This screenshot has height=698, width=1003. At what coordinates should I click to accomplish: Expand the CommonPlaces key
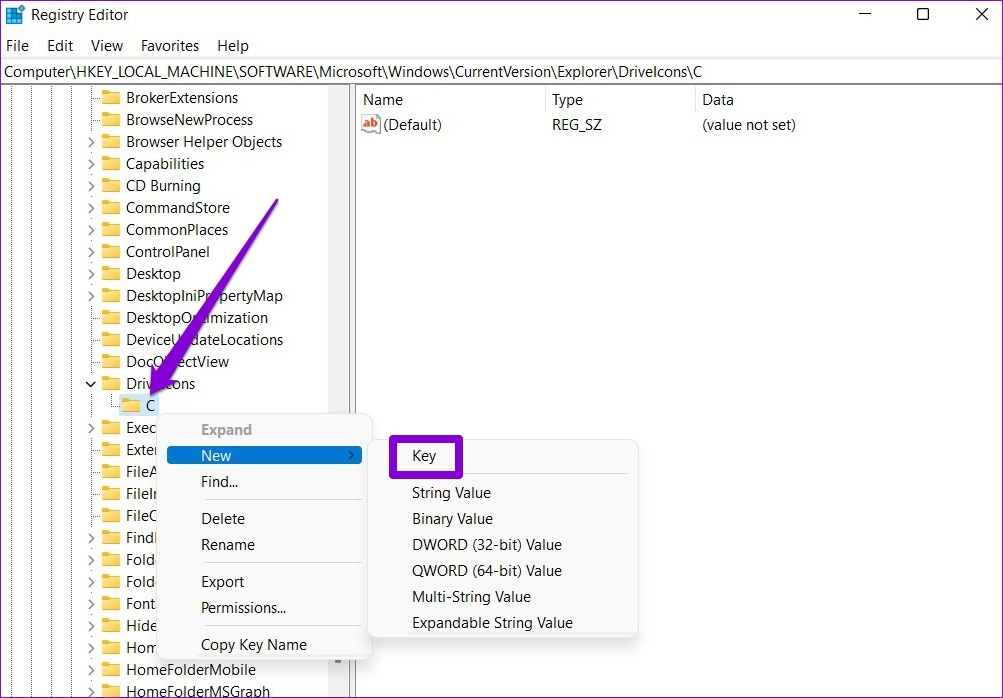(x=91, y=230)
